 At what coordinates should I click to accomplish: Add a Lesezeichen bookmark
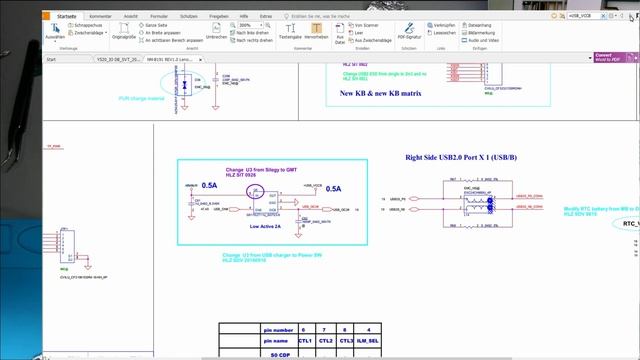[x=441, y=33]
